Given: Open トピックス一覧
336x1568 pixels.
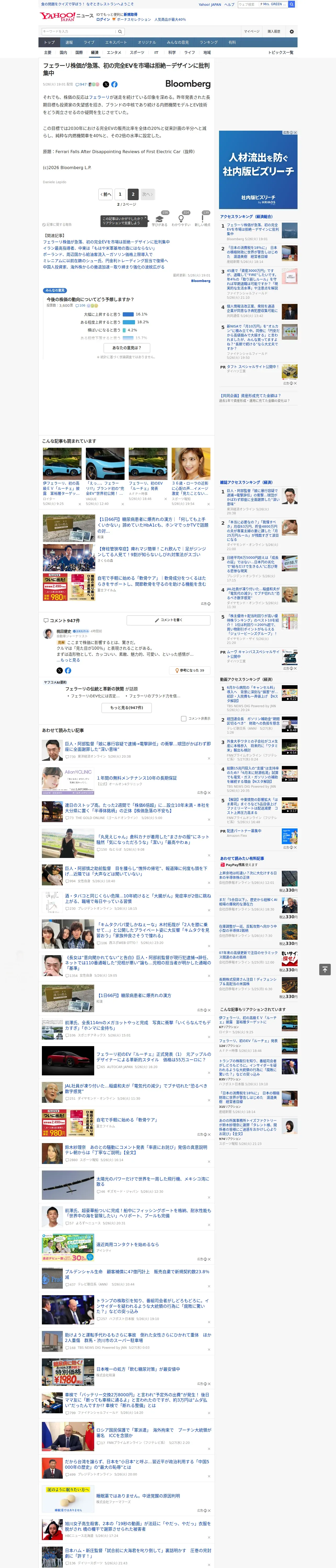Looking at the screenshot, I should pyautogui.click(x=281, y=52).
